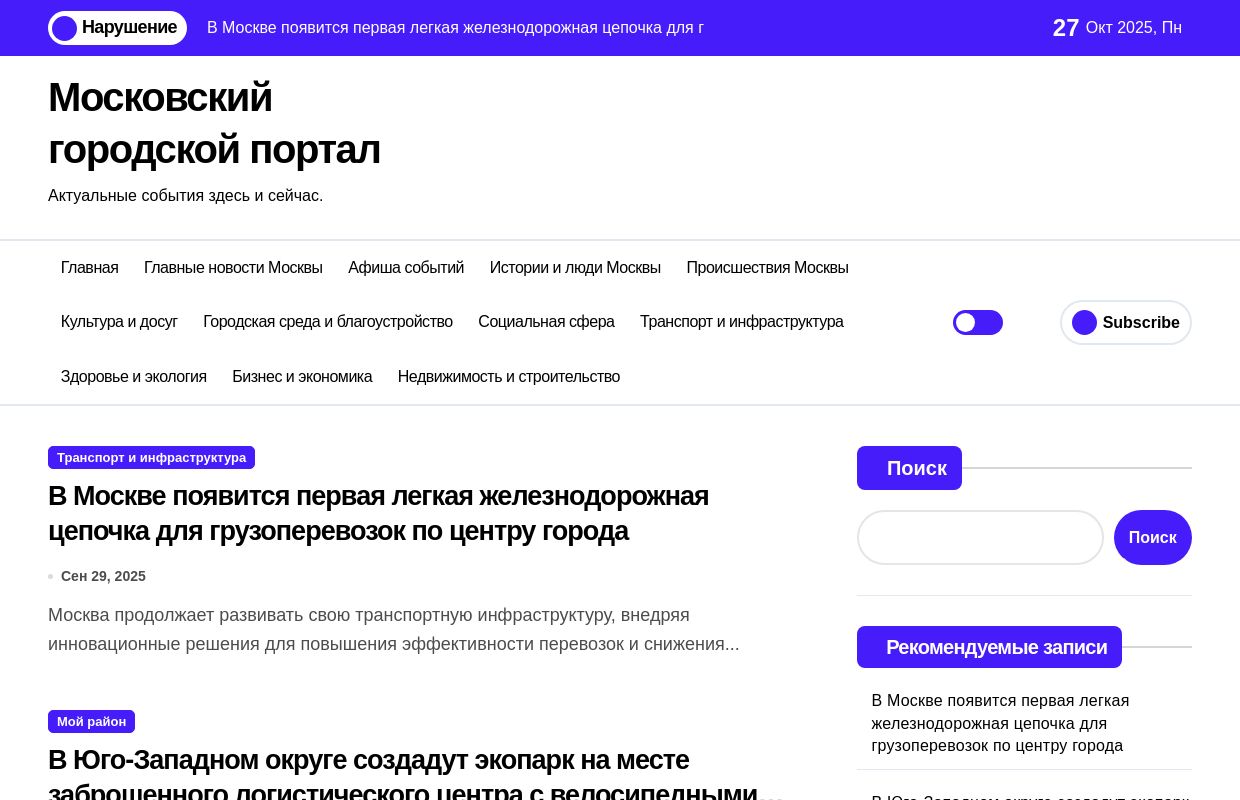Open the Афиша событий page

(406, 268)
